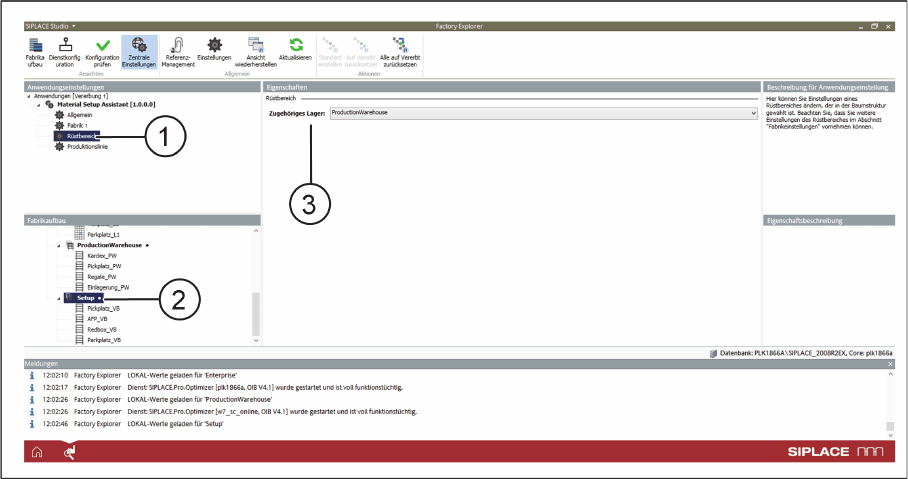Select message mentioning w7_sc_online Optimizer
The width and height of the screenshot is (908, 479).
coord(272,412)
